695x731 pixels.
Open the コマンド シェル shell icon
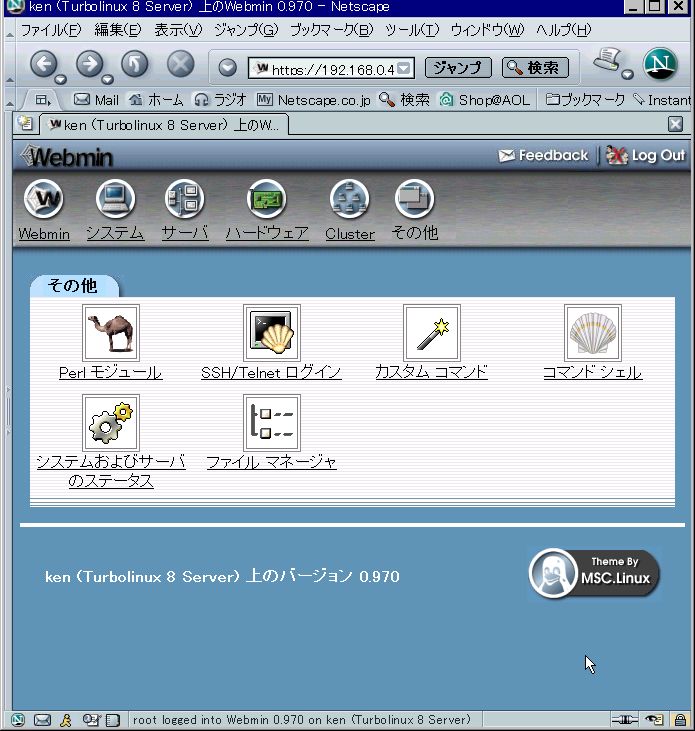[x=592, y=332]
